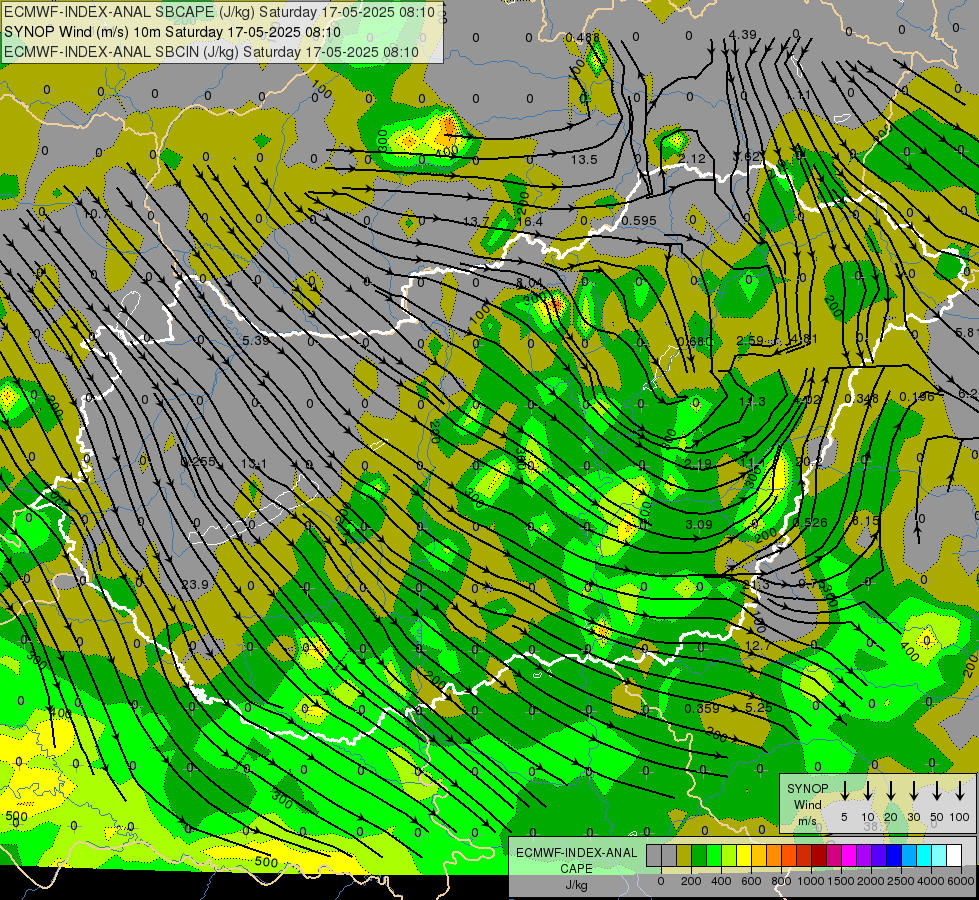Click the SYNOP Wind m/s legend label
Image resolution: width=979 pixels, height=900 pixels.
click(x=807, y=804)
